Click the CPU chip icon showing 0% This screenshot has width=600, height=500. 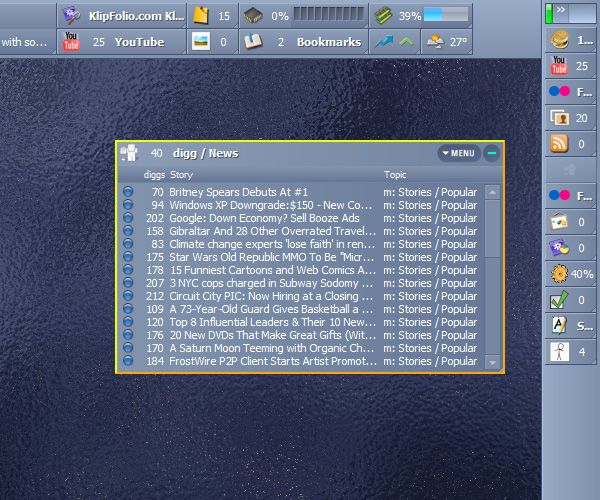[x=253, y=16]
